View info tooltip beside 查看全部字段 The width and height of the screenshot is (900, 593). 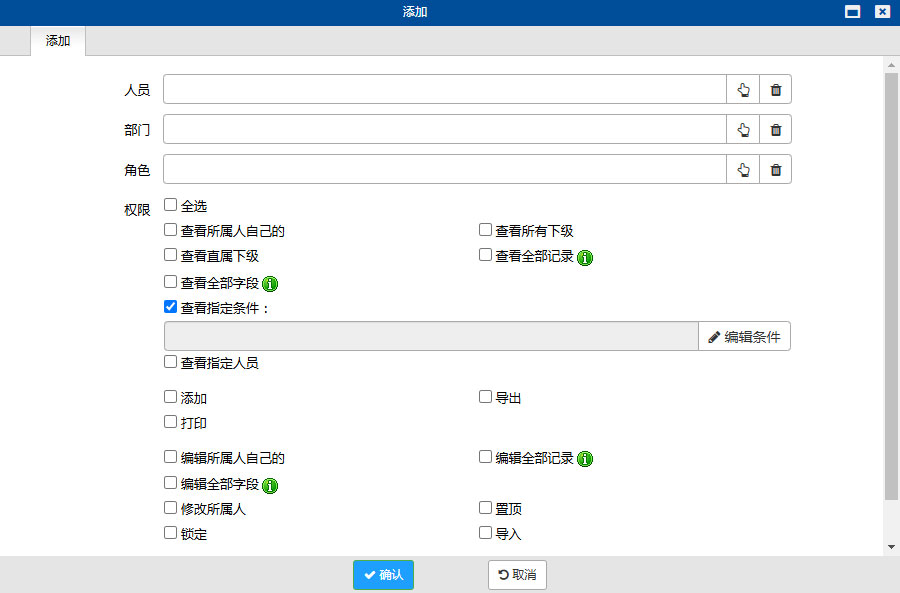268,282
